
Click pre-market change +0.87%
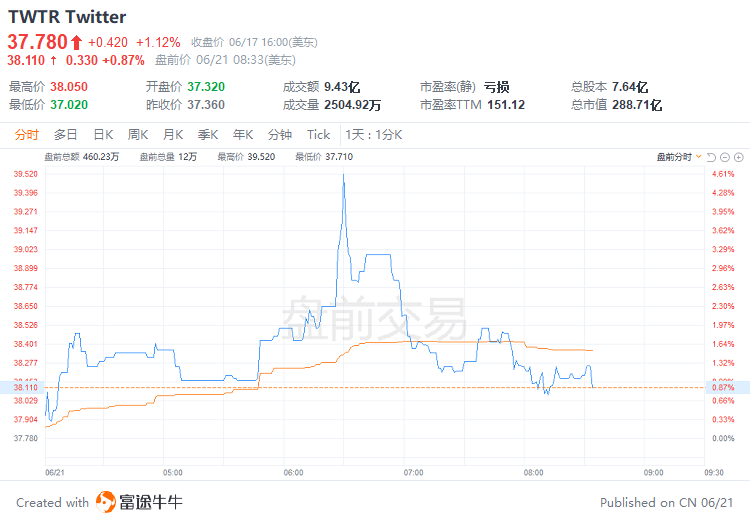pos(124,60)
